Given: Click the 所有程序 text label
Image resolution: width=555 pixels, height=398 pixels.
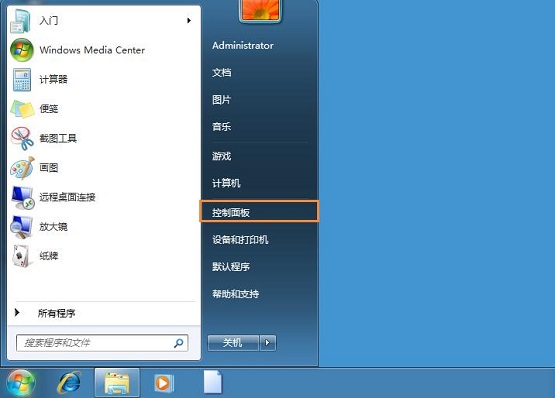Looking at the screenshot, I should [57, 313].
